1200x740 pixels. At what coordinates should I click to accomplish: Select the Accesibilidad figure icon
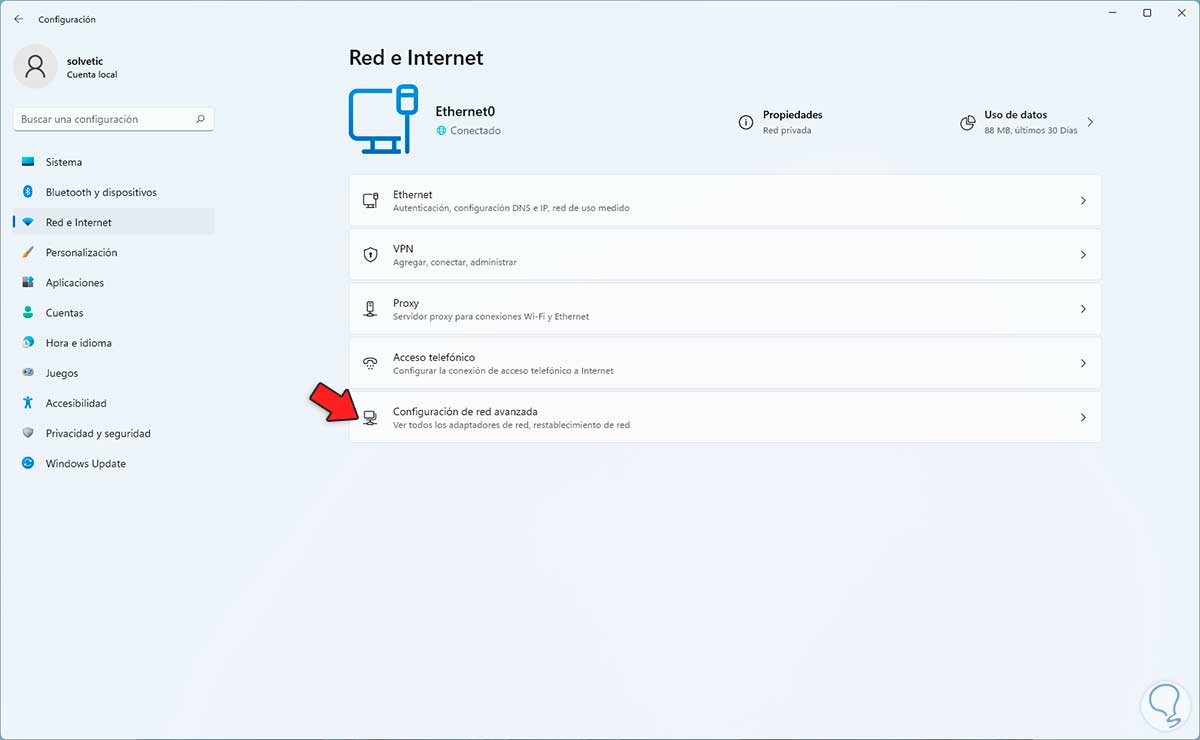click(x=28, y=403)
